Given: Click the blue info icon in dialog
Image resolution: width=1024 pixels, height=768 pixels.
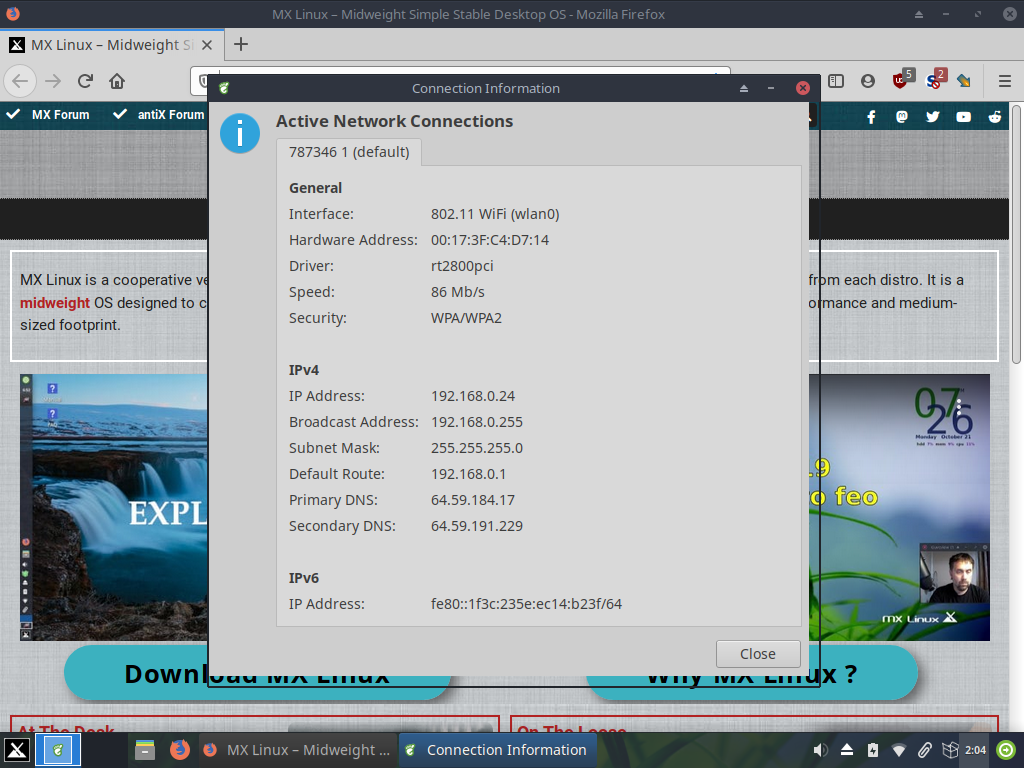Looking at the screenshot, I should pos(240,133).
